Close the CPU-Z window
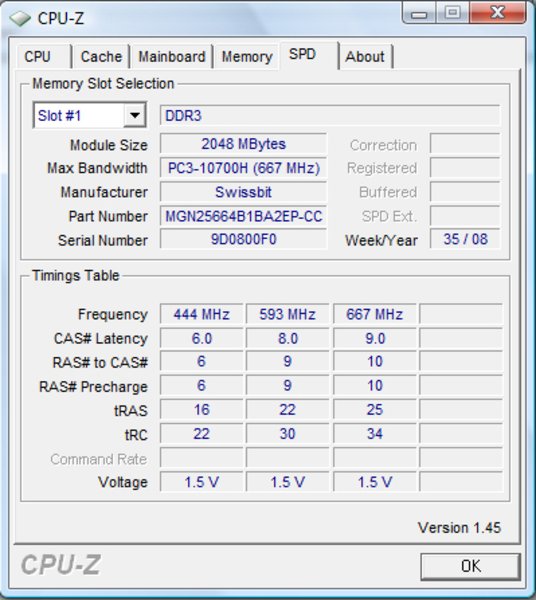The height and width of the screenshot is (600, 536). 497,13
